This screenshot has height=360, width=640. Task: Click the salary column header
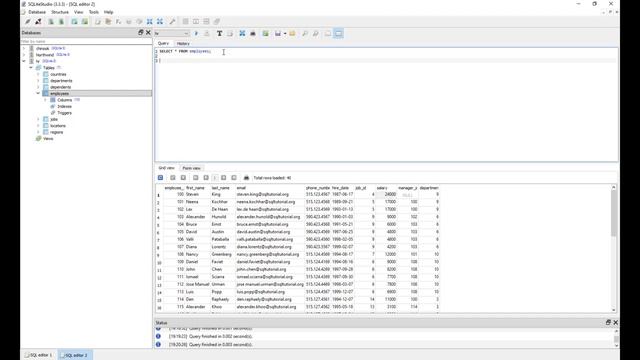click(386, 188)
